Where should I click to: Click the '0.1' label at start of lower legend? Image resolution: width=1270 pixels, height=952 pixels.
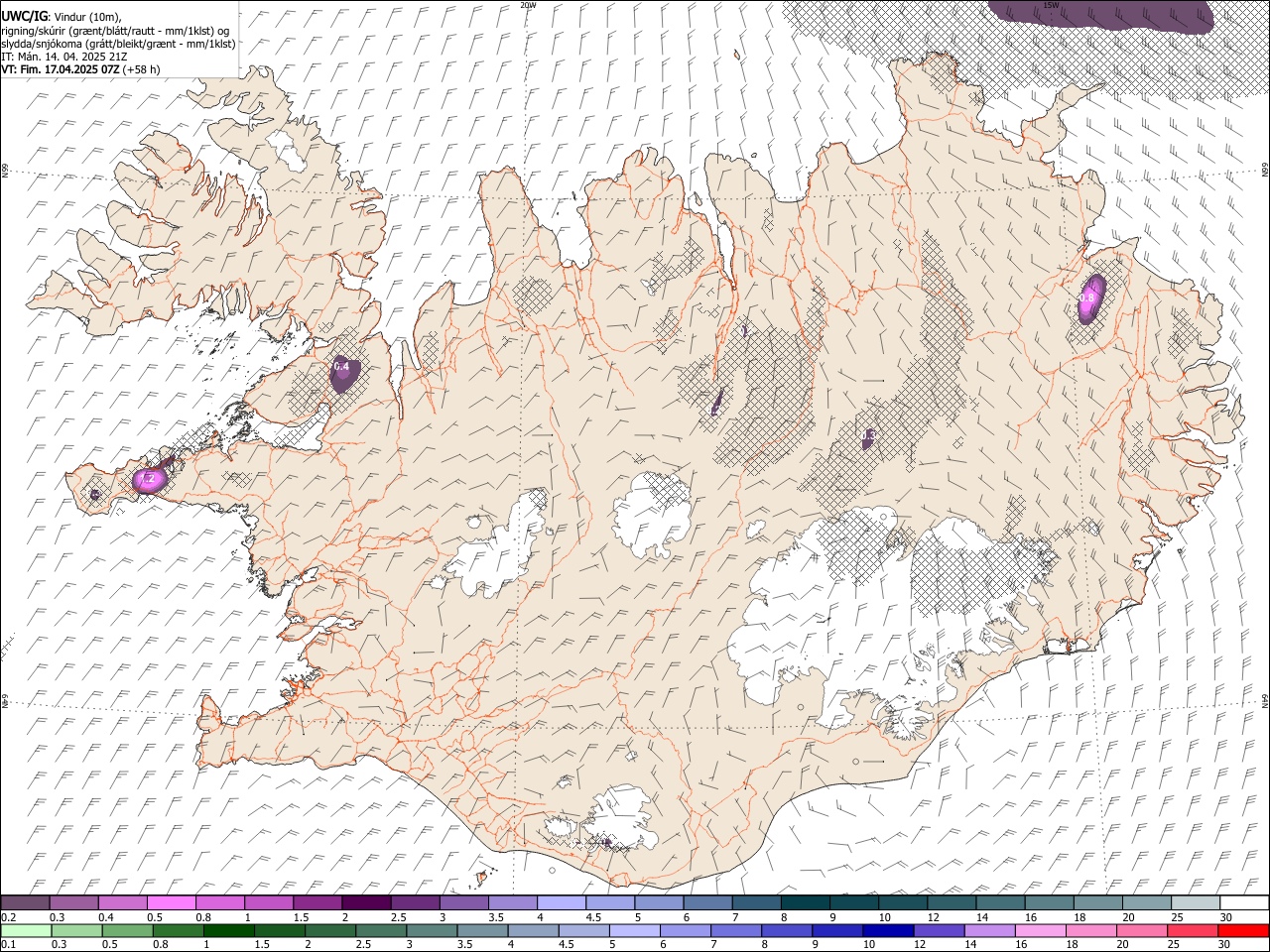[8, 945]
